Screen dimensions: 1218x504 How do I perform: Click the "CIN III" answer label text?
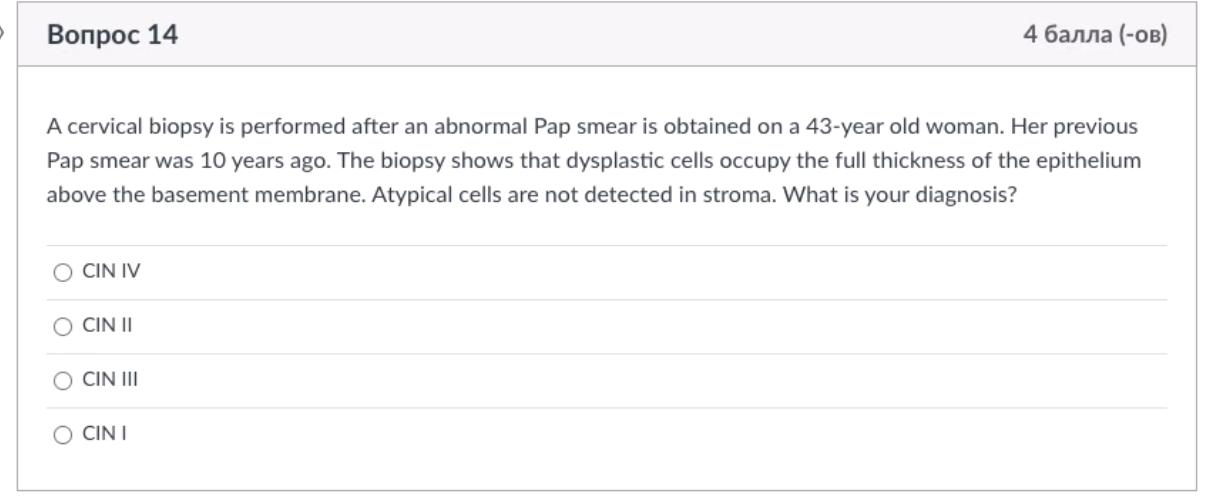101,380
